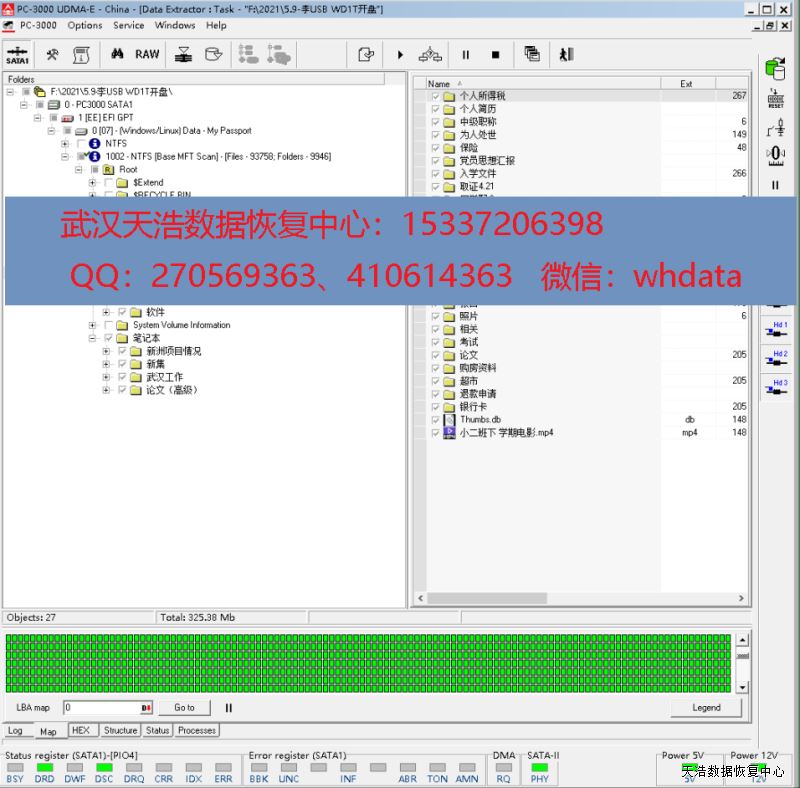Viewport: 800px width, 788px height.
Task: Select the Hd 2 head icon
Action: coord(776,358)
